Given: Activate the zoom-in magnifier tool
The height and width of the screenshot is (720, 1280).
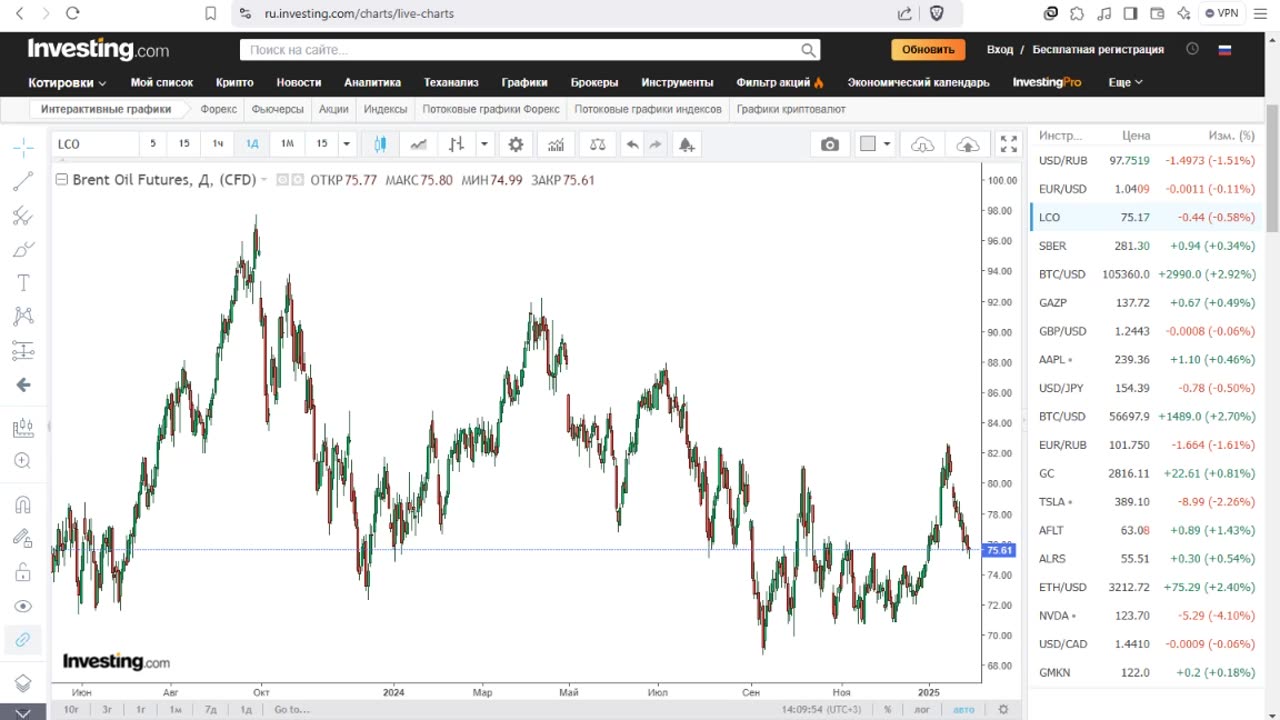Looking at the screenshot, I should point(24,461).
